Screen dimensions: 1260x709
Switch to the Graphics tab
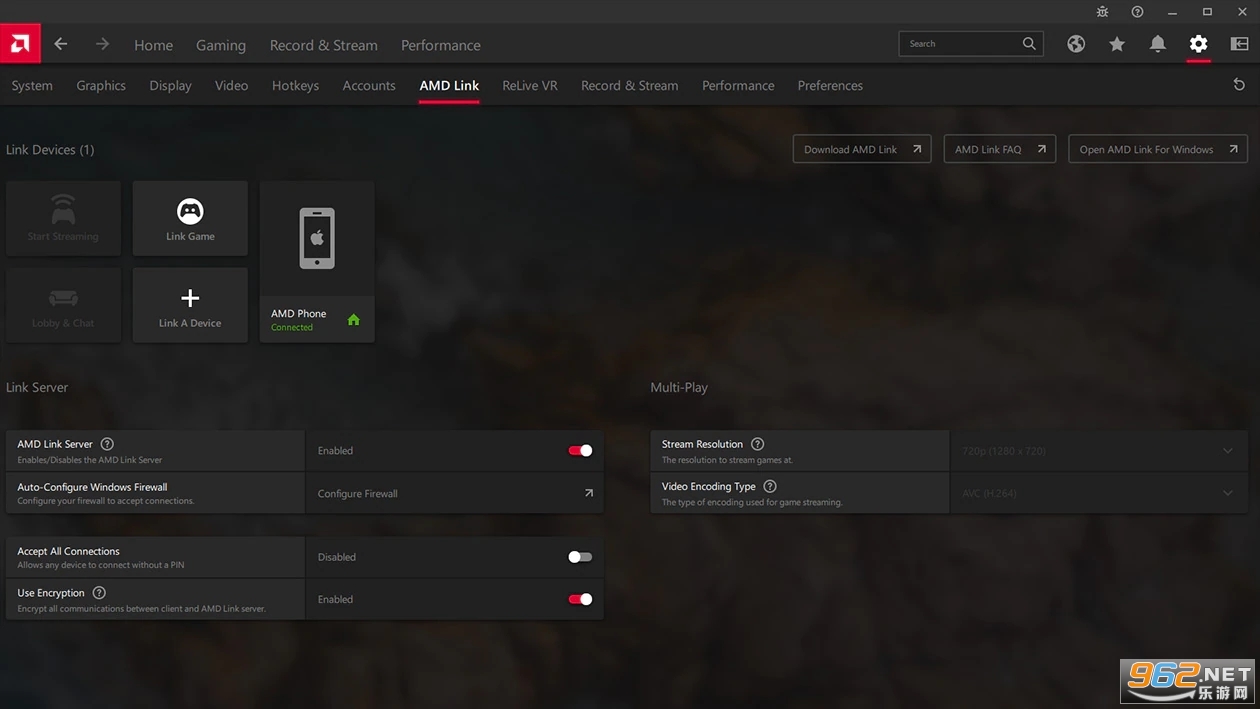[101, 85]
